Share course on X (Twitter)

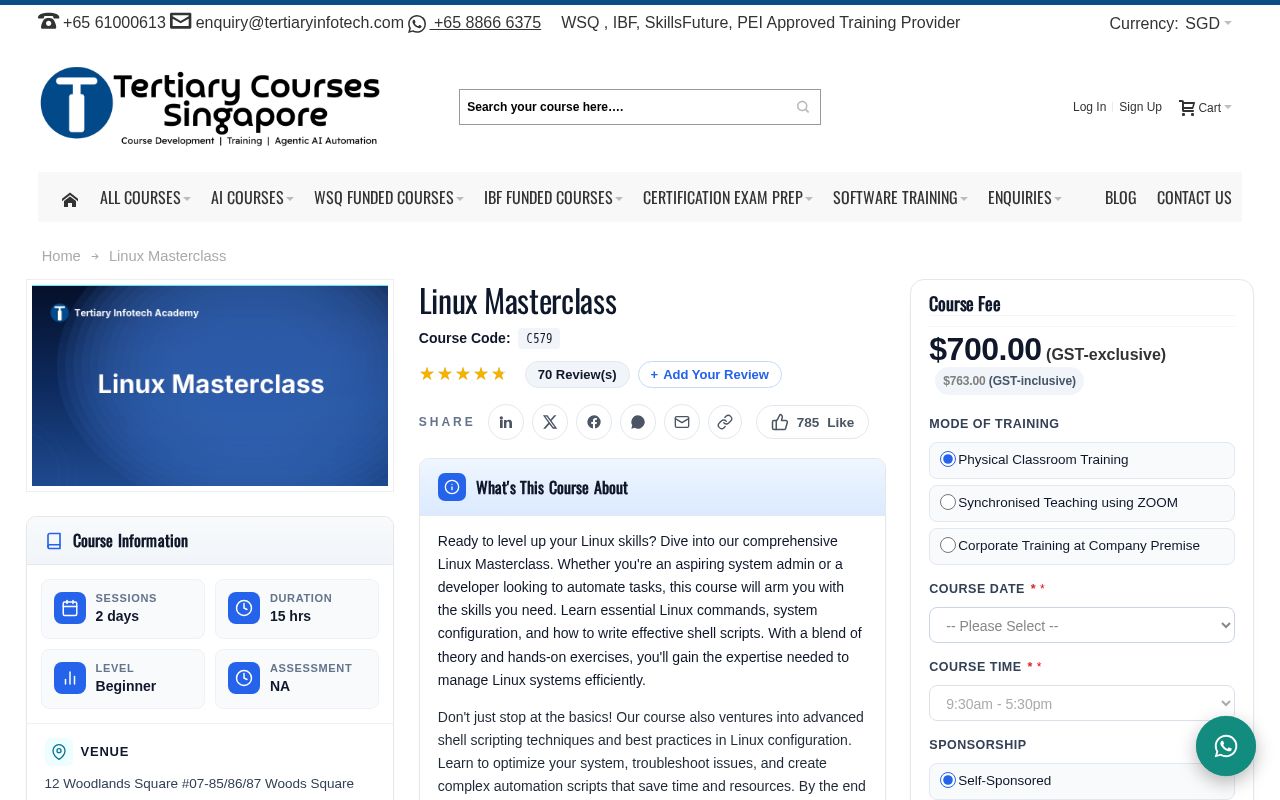pos(550,422)
